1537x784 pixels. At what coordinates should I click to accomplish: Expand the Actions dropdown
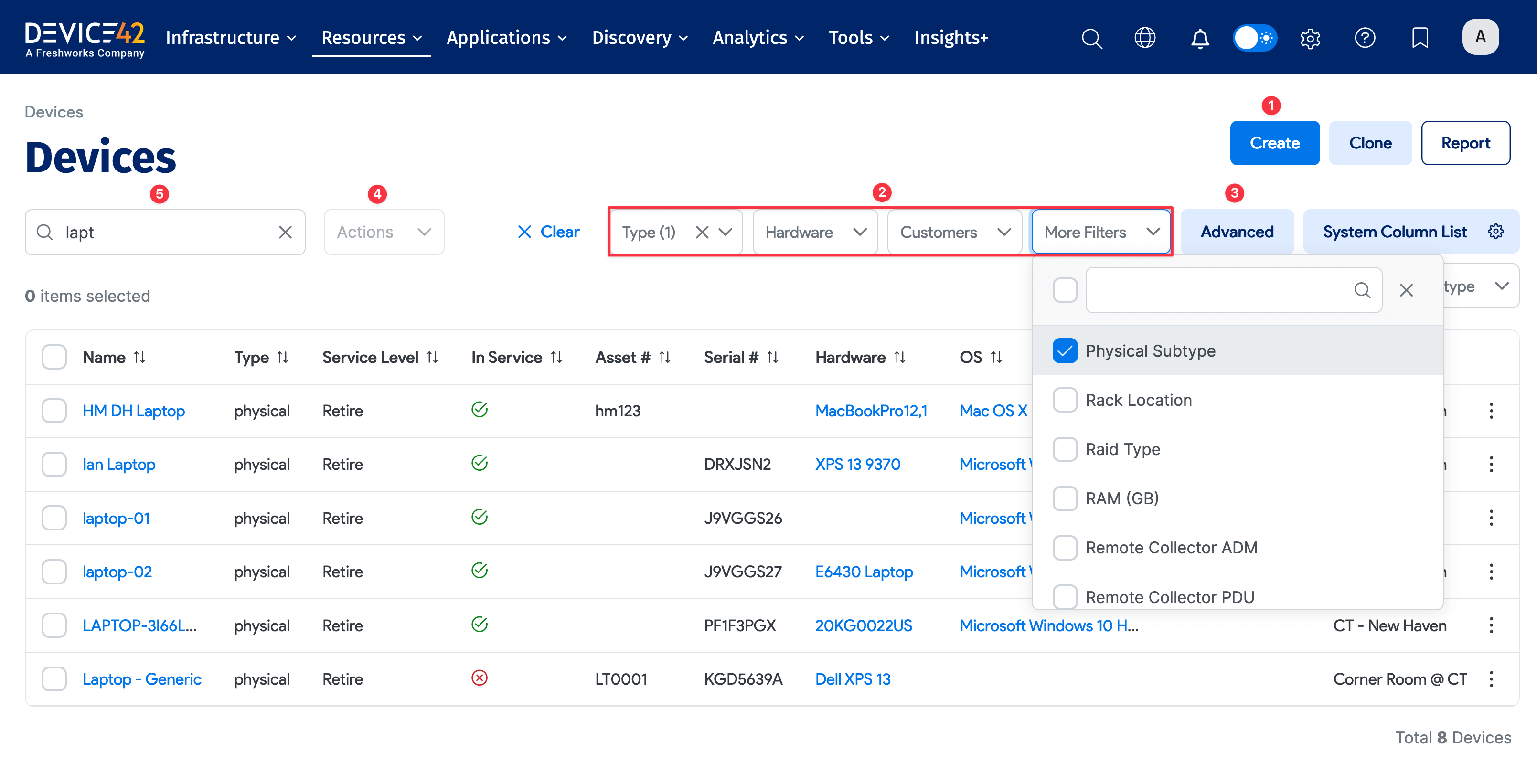[384, 232]
